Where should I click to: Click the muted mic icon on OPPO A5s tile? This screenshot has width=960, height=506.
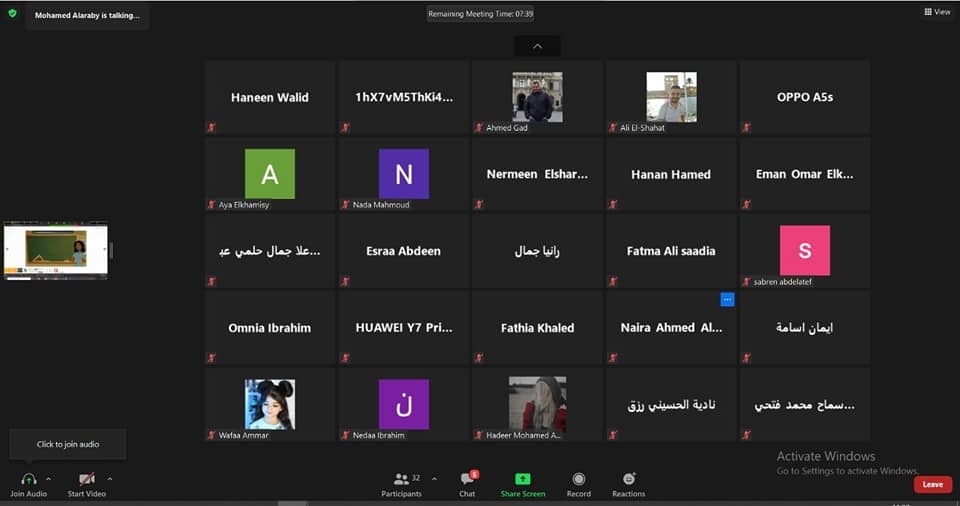click(x=746, y=127)
